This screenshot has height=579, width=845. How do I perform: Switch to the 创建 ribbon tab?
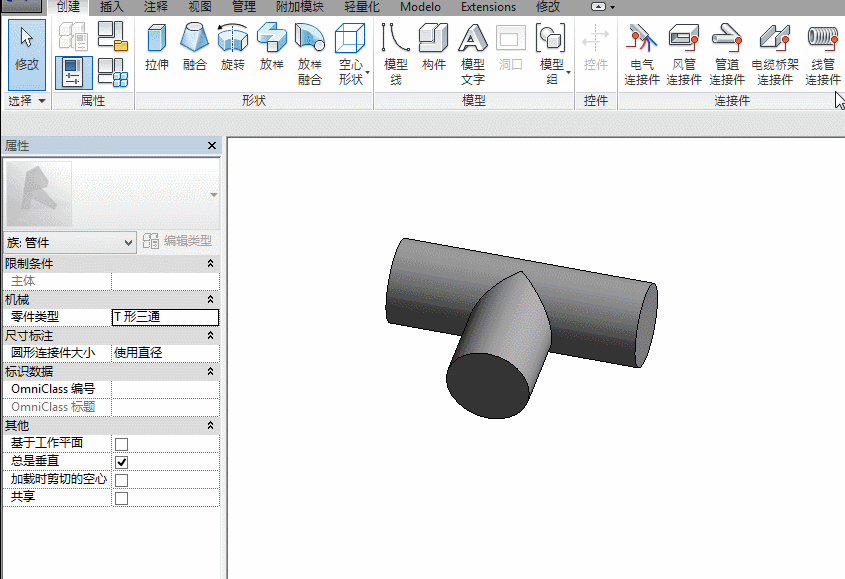[x=68, y=6]
